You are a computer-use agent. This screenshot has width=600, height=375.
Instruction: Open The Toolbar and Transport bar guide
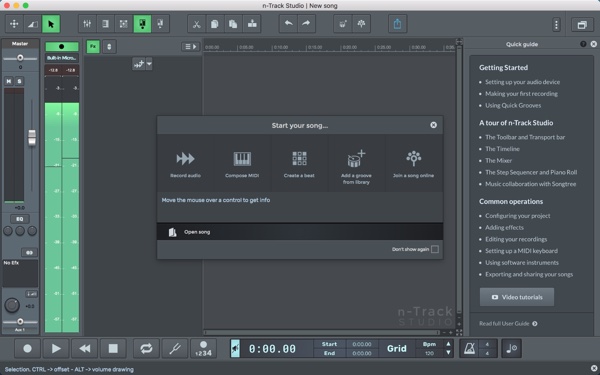(x=525, y=137)
